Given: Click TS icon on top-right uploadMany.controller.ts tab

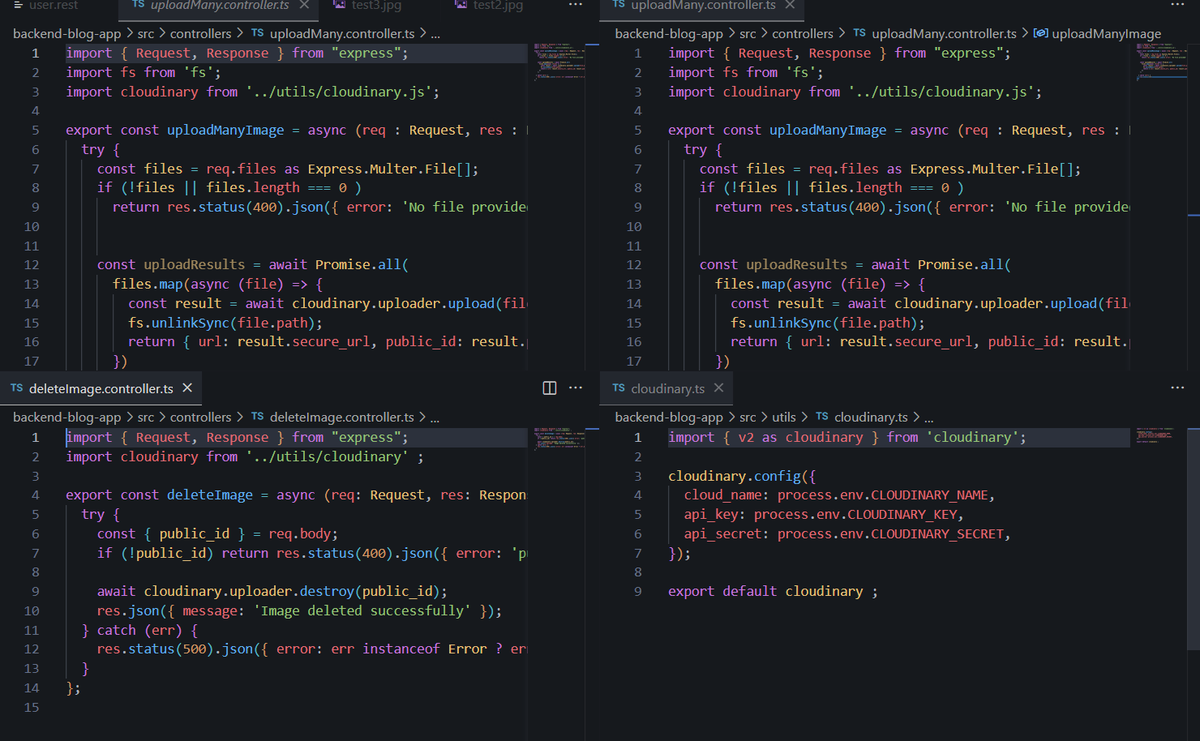Looking at the screenshot, I should click(618, 5).
